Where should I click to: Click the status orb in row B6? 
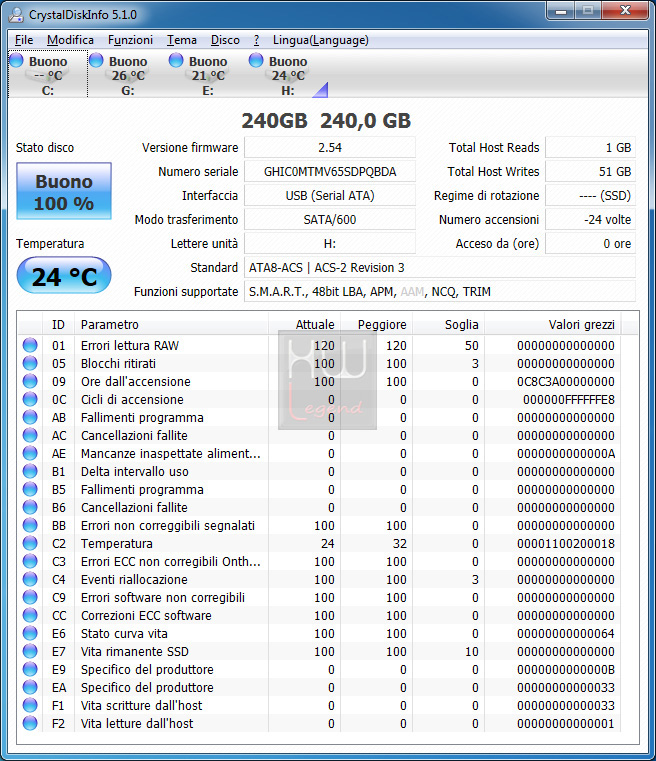pyautogui.click(x=30, y=507)
